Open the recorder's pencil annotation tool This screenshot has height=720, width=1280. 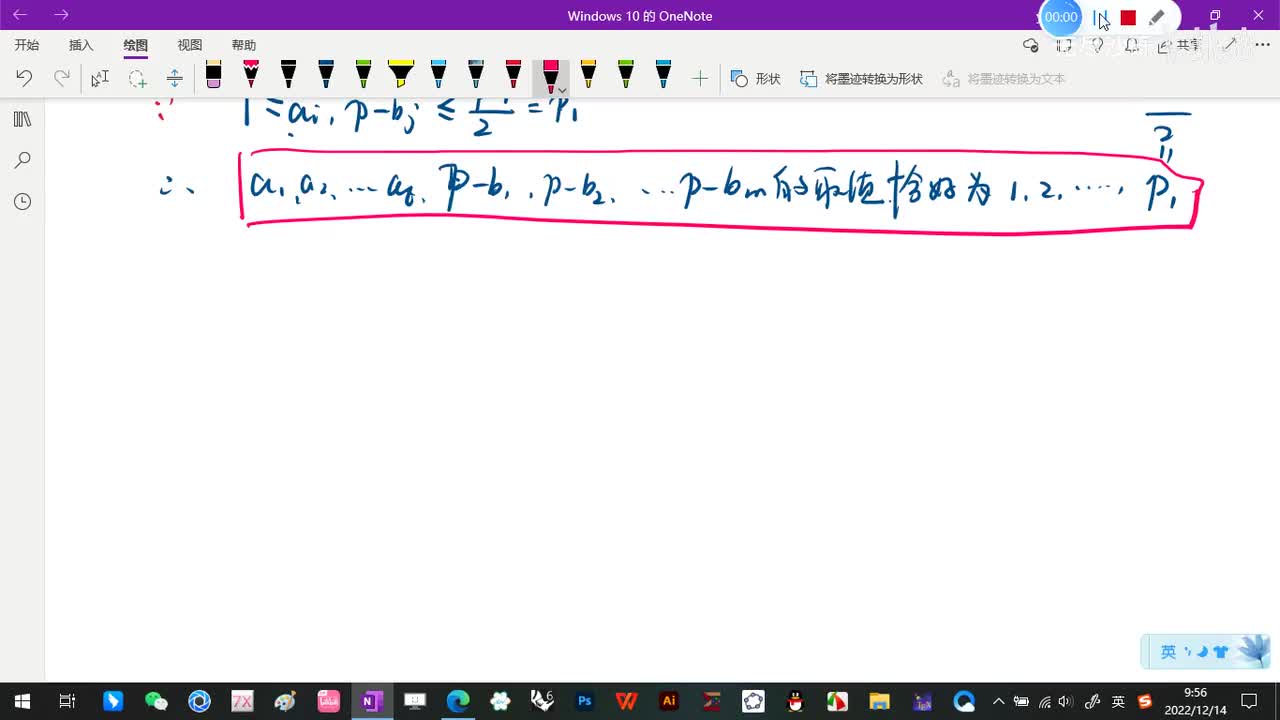click(x=1157, y=17)
